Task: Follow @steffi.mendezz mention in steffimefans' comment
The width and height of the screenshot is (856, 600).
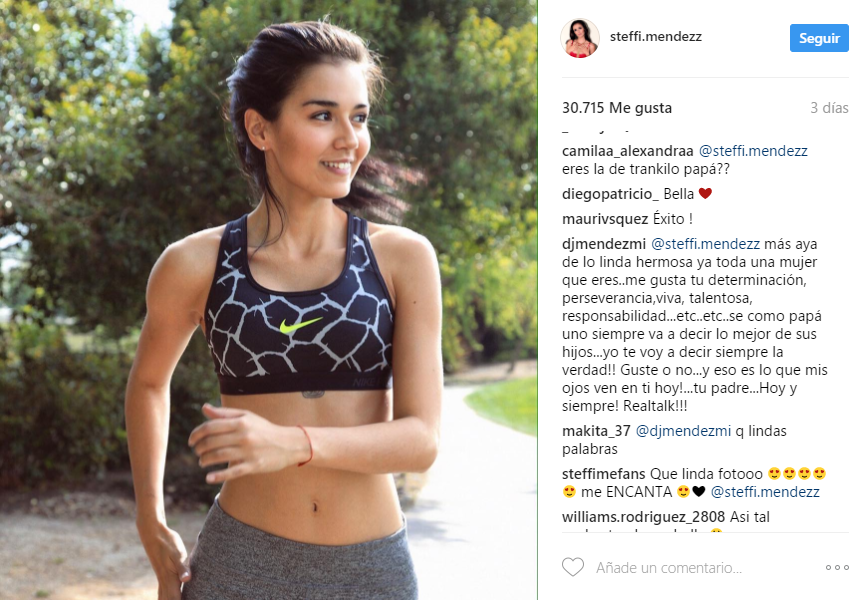Action: click(765, 492)
